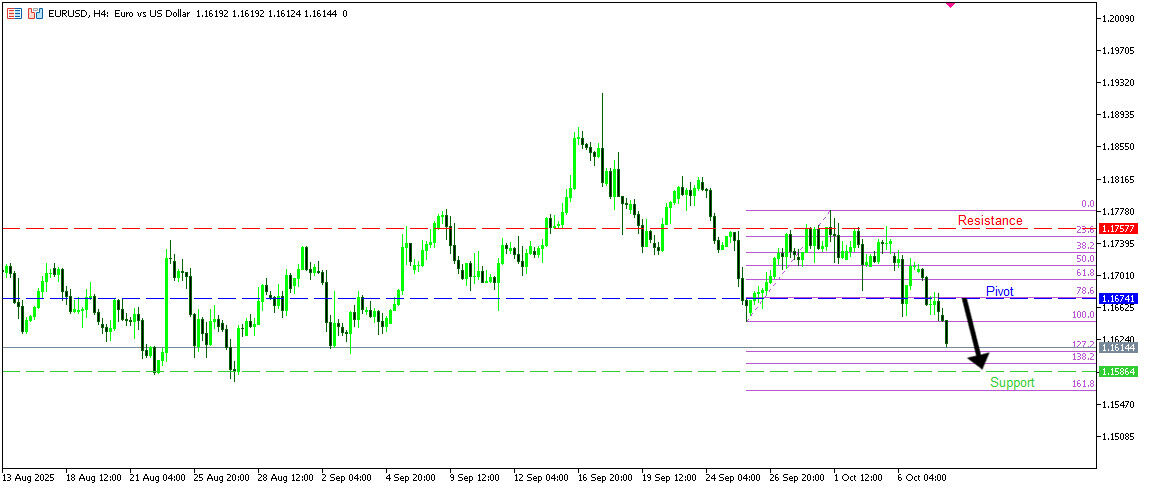Click 1.15085 on the price scale
Viewport: 1149px width, 489px height.
point(1123,437)
